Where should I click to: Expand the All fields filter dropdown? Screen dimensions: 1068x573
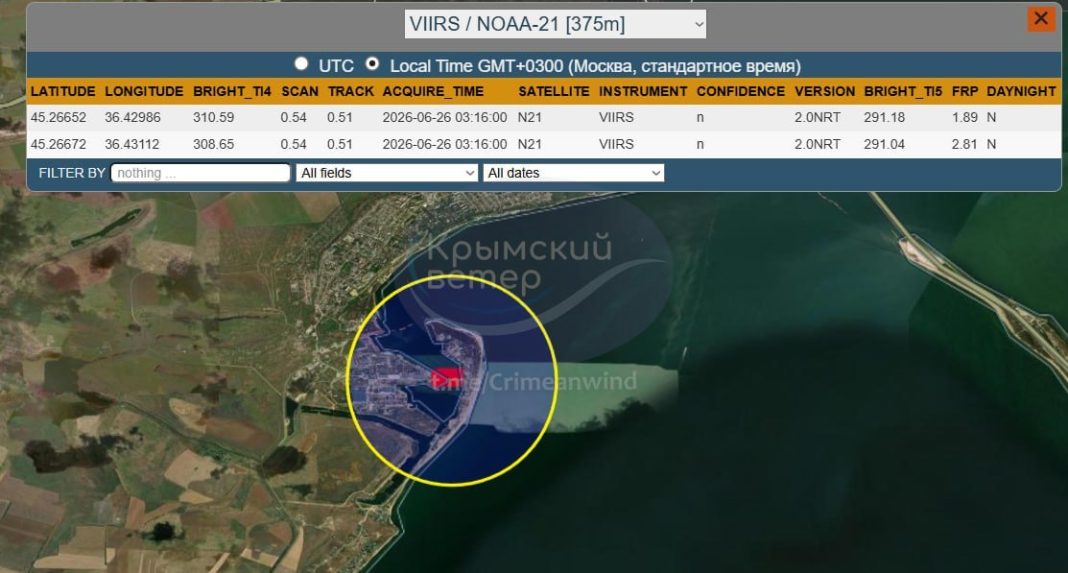point(386,173)
